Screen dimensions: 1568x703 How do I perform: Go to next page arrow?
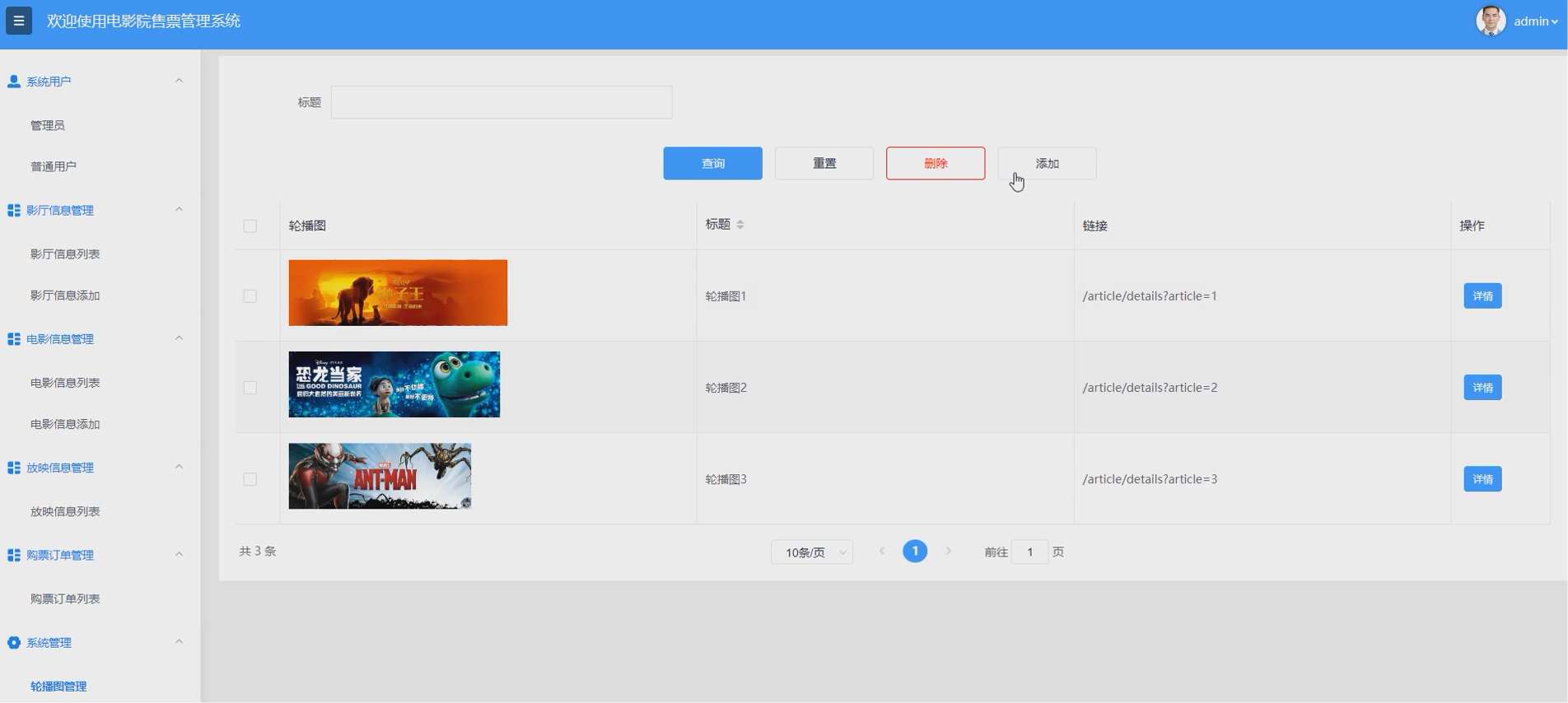948,552
